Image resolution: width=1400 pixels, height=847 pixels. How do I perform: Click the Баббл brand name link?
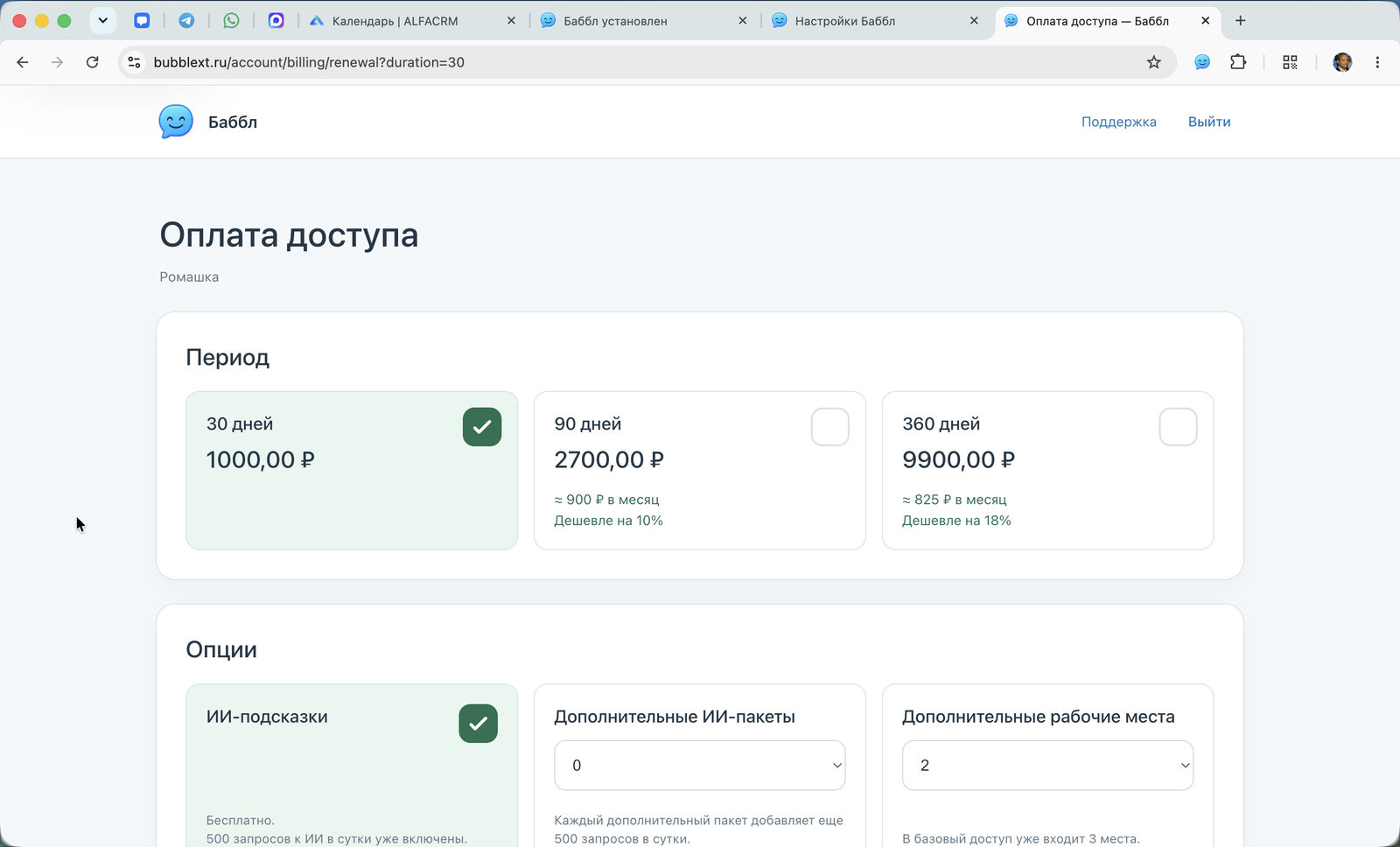(233, 122)
